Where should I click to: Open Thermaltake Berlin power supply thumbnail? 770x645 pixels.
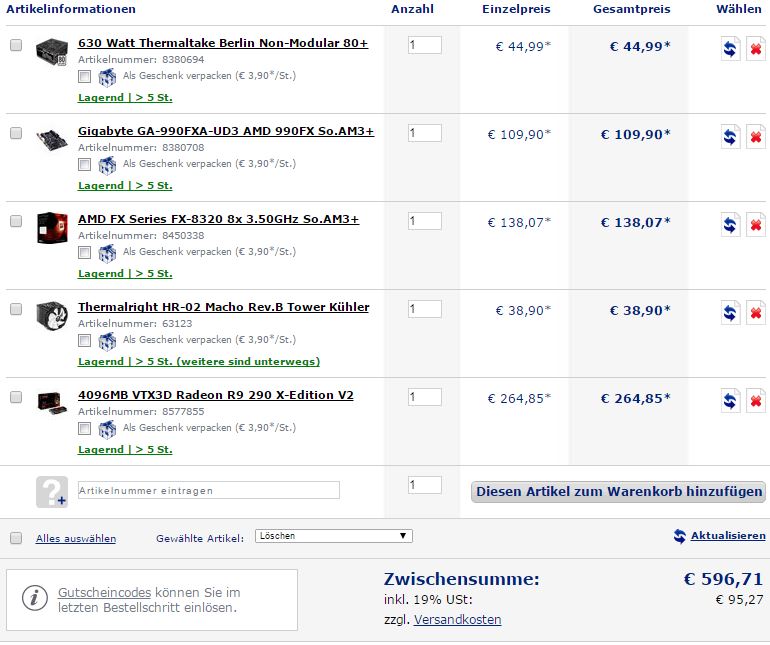52,51
